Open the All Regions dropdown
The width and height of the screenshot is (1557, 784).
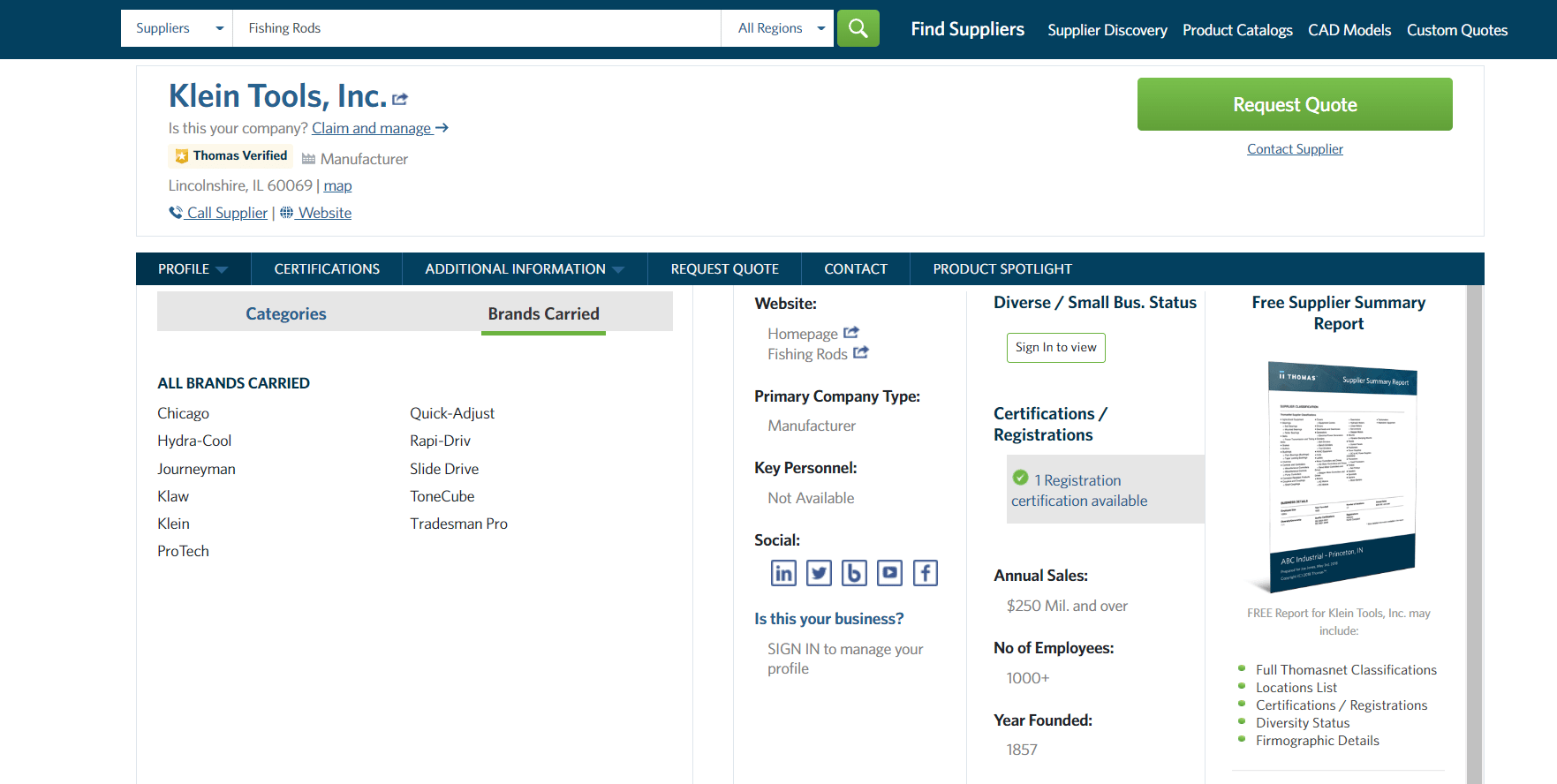pyautogui.click(x=777, y=28)
